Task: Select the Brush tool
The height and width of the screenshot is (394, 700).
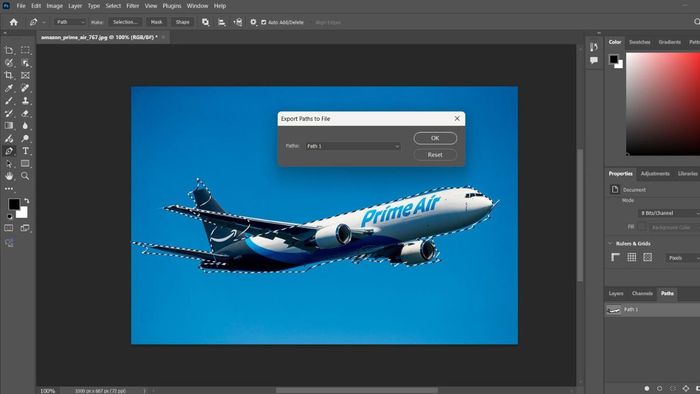Action: [x=8, y=100]
